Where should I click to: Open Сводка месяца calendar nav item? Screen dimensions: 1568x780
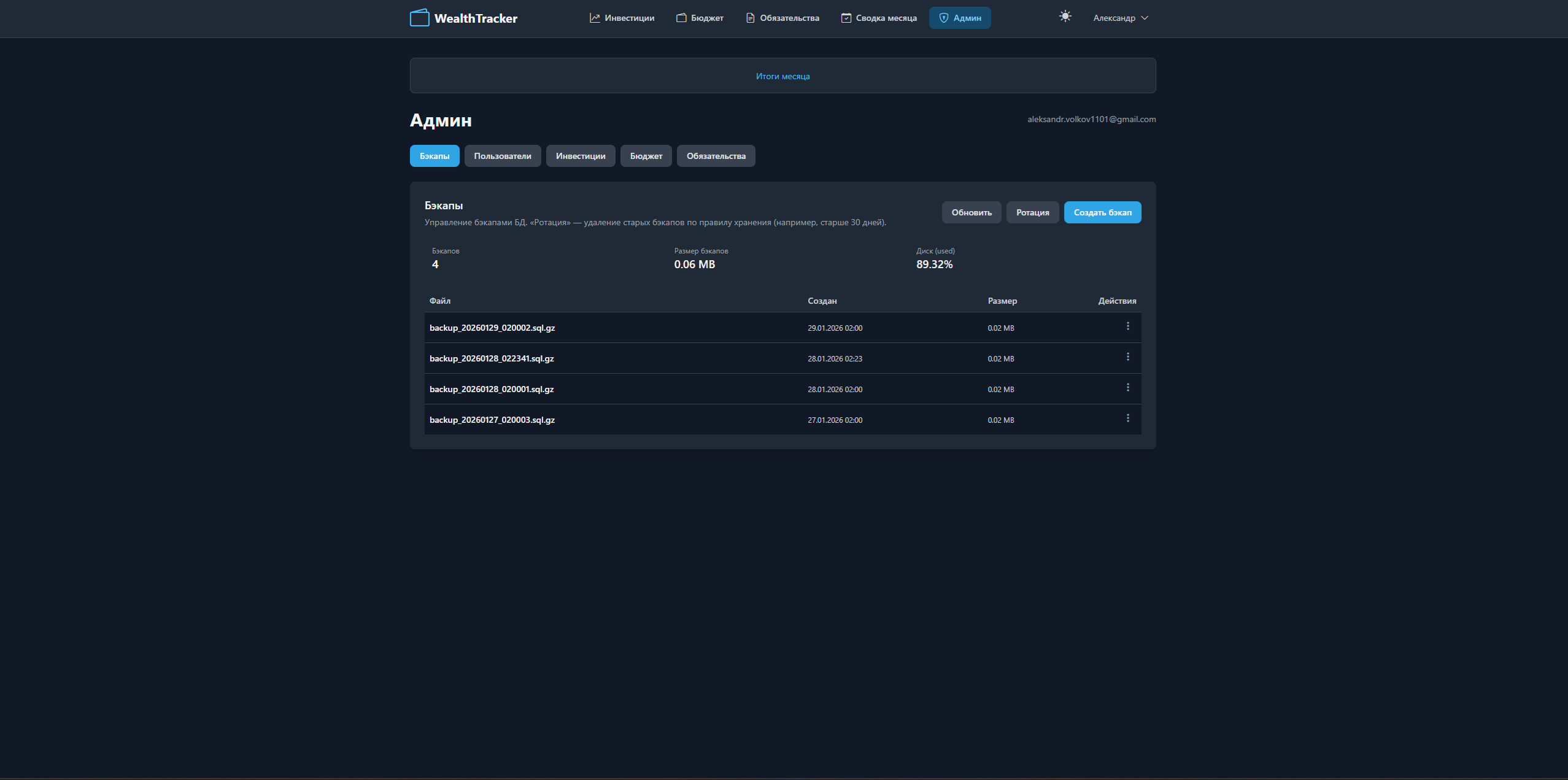(x=879, y=18)
